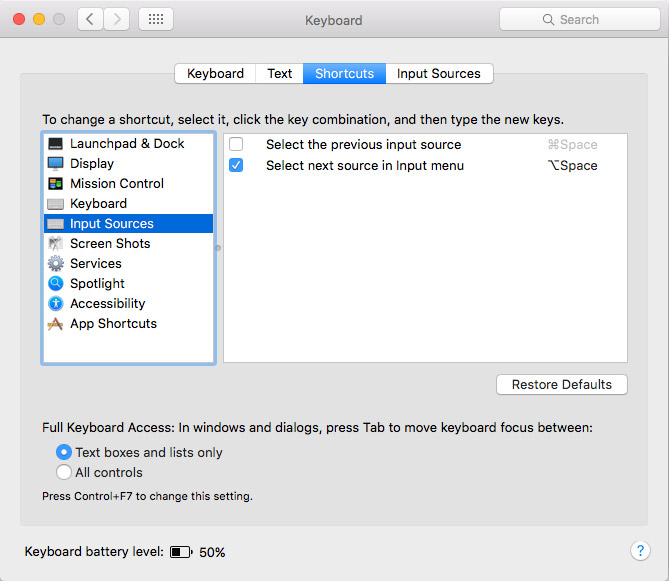Select Accessibility category

click(128, 304)
